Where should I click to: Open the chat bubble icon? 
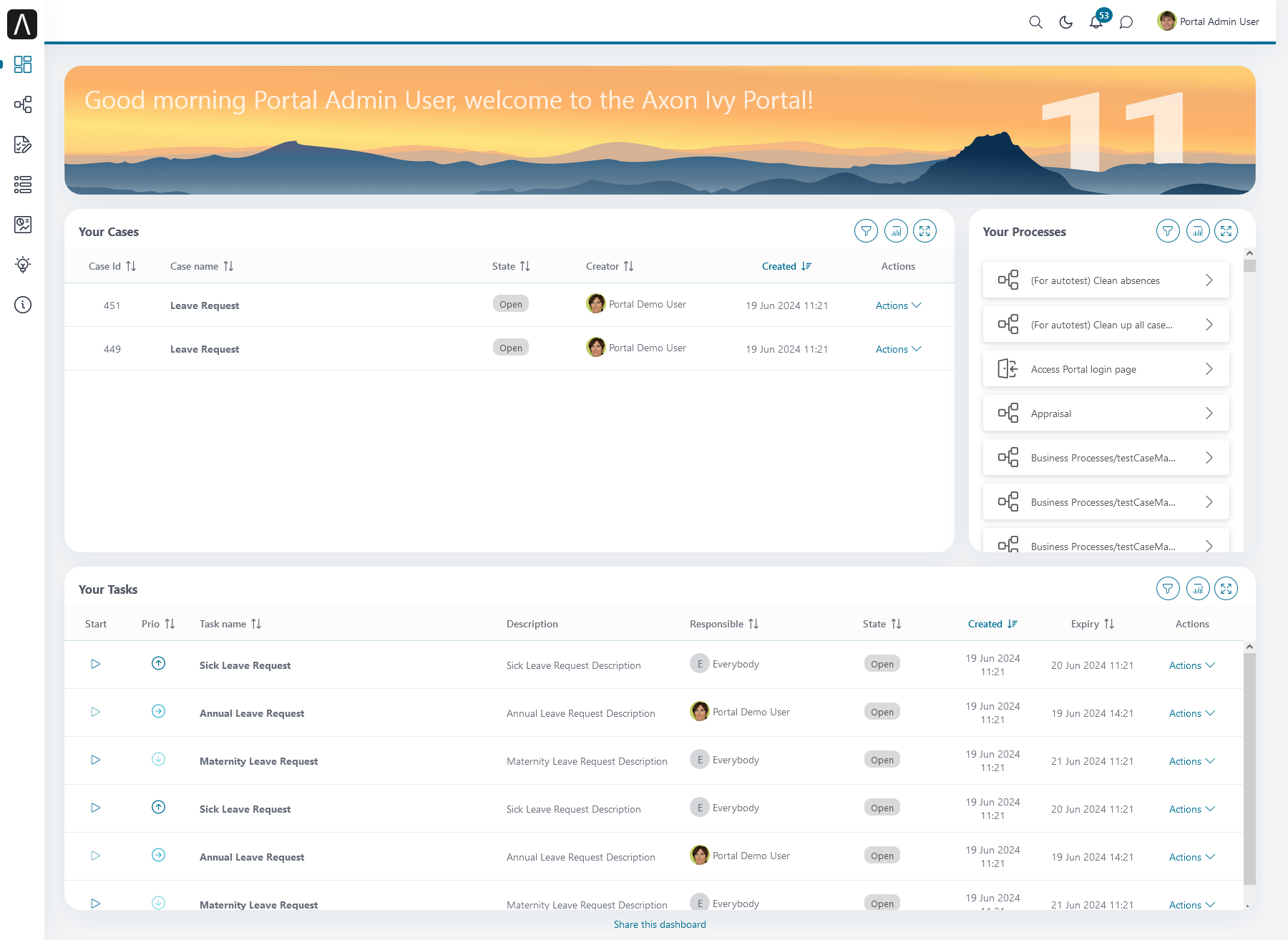(x=1126, y=22)
